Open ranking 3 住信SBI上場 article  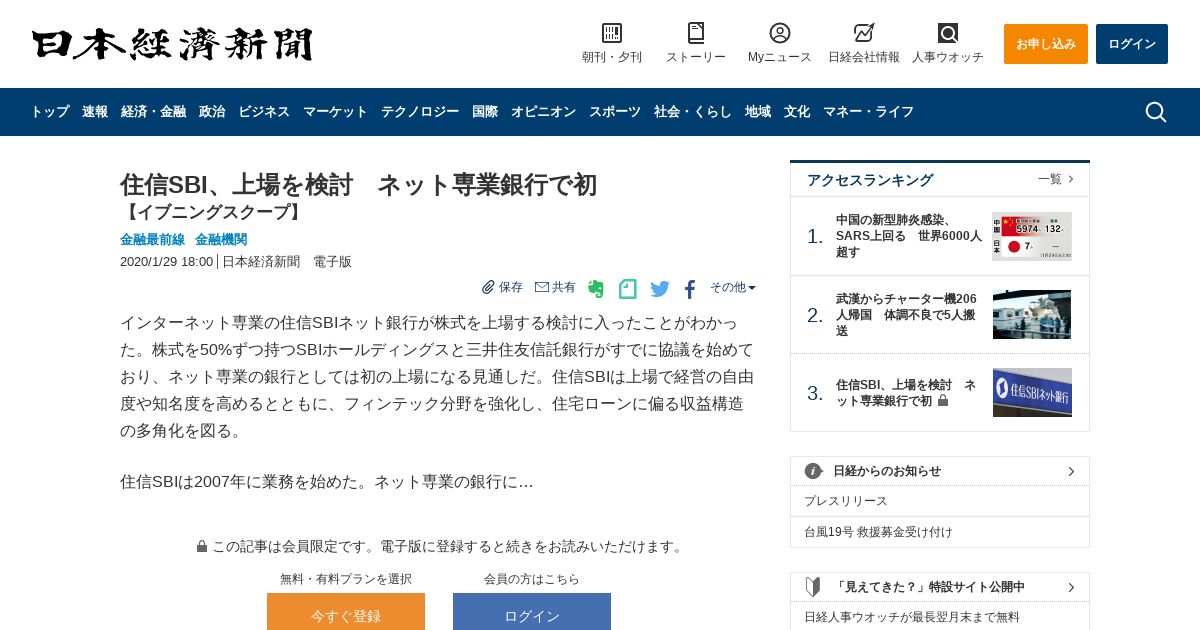coord(906,393)
